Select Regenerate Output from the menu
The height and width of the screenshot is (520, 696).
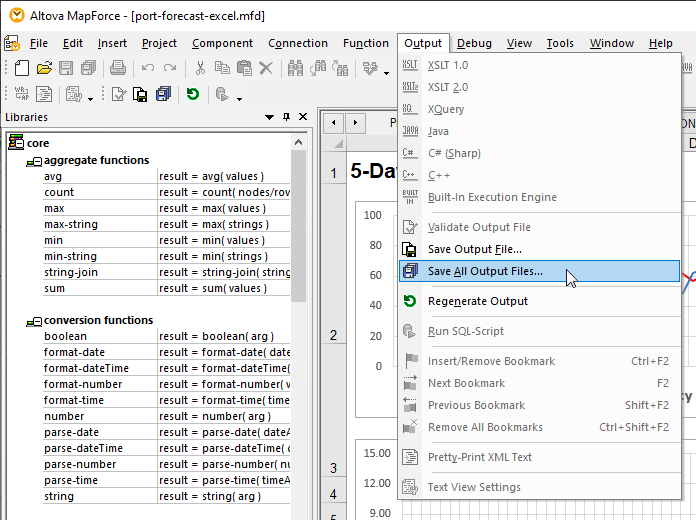[x=477, y=301]
